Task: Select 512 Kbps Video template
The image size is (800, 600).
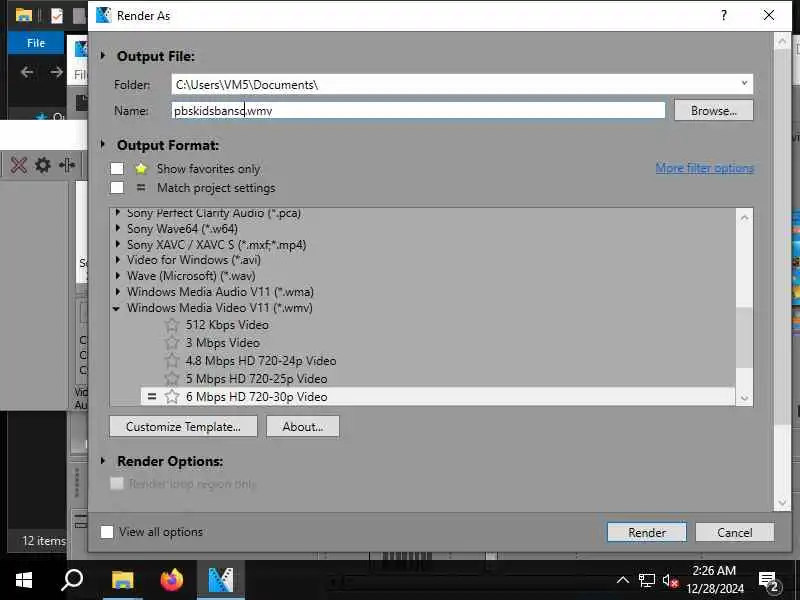Action: click(227, 324)
